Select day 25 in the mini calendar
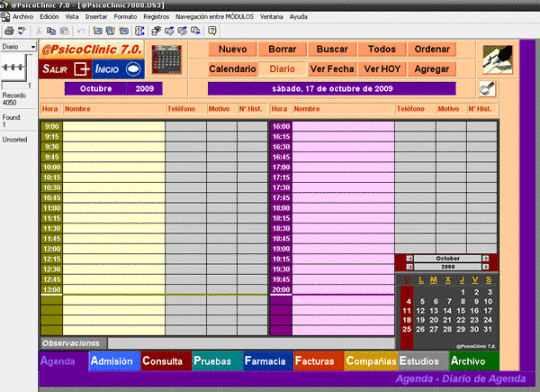540x392 pixels. (x=407, y=329)
